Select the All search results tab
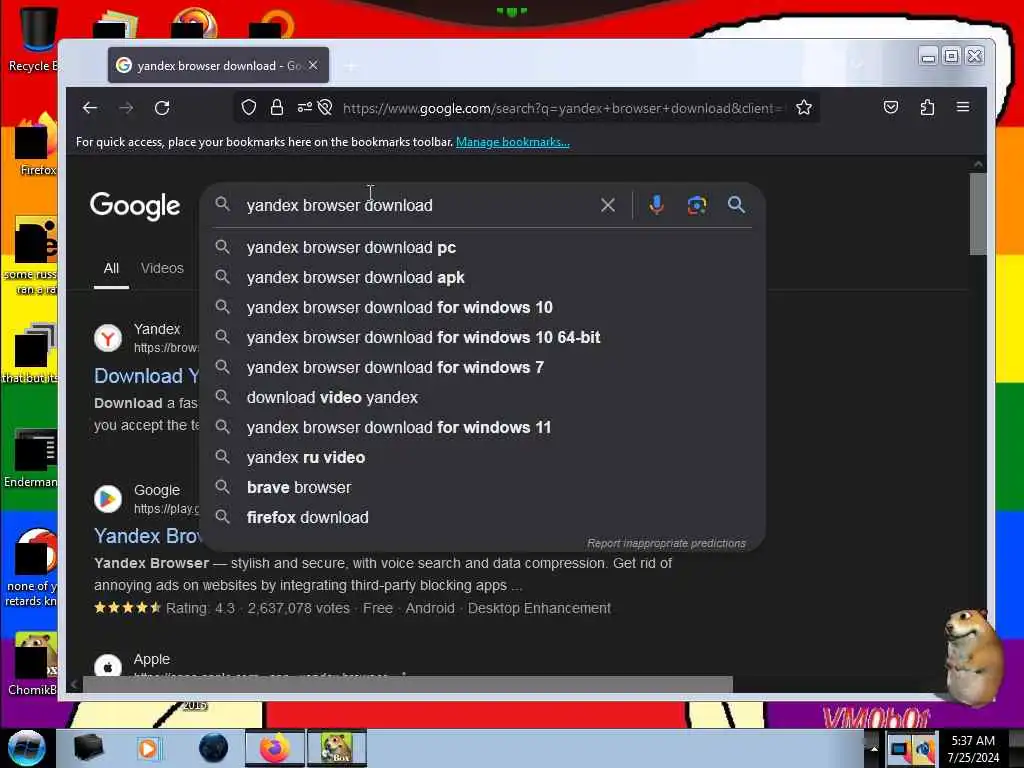 click(111, 268)
